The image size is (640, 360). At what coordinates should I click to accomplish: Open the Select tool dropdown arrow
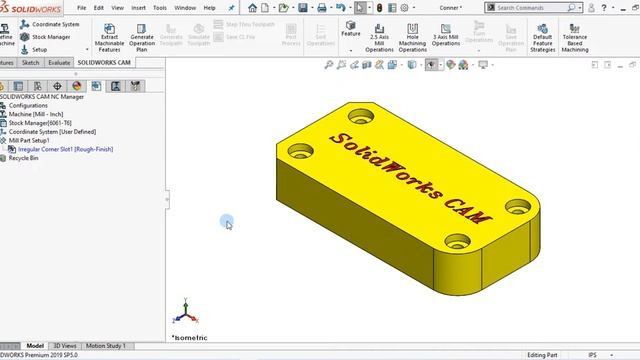369,8
